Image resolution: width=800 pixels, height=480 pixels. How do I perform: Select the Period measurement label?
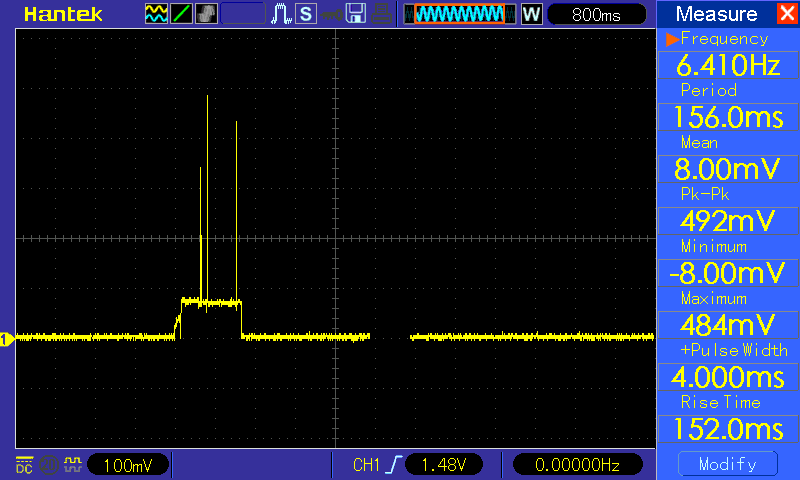(x=709, y=90)
